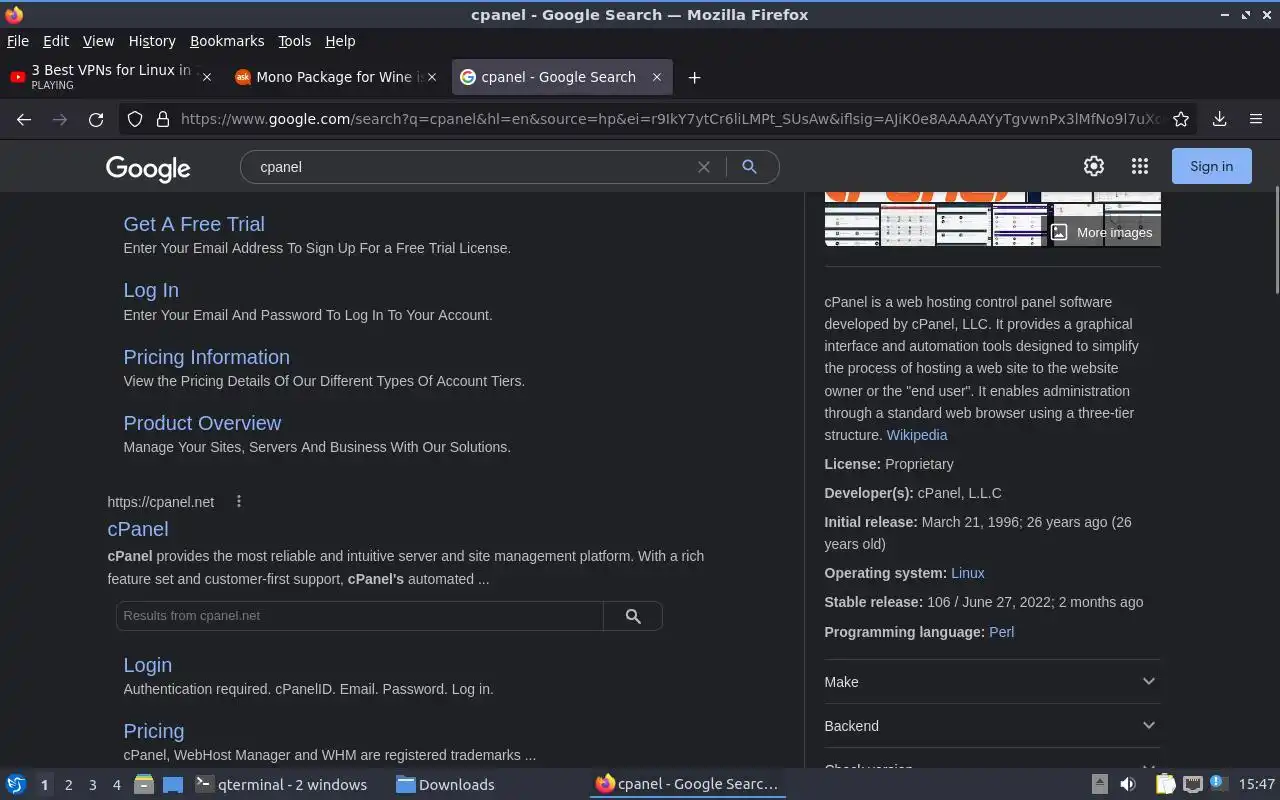Expand the Make section

[992, 681]
